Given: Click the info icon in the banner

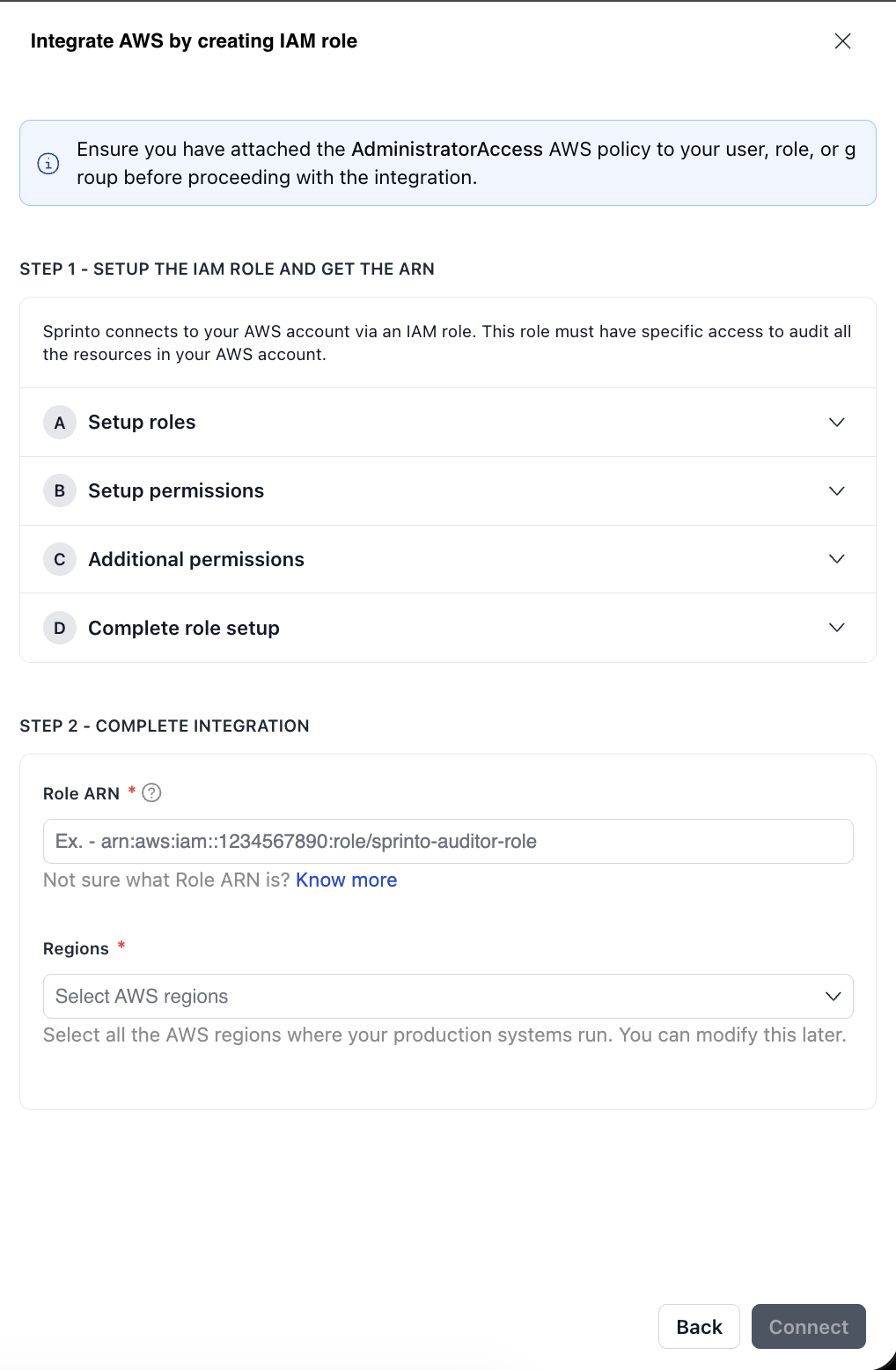Looking at the screenshot, I should [x=48, y=164].
